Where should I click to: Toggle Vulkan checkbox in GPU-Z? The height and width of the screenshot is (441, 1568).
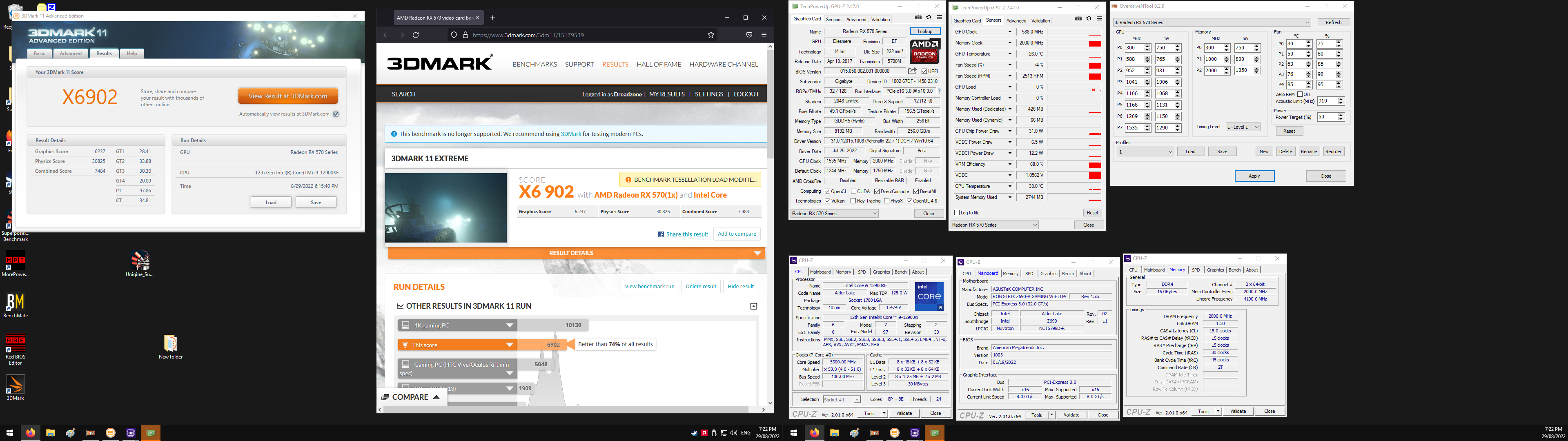(x=827, y=200)
